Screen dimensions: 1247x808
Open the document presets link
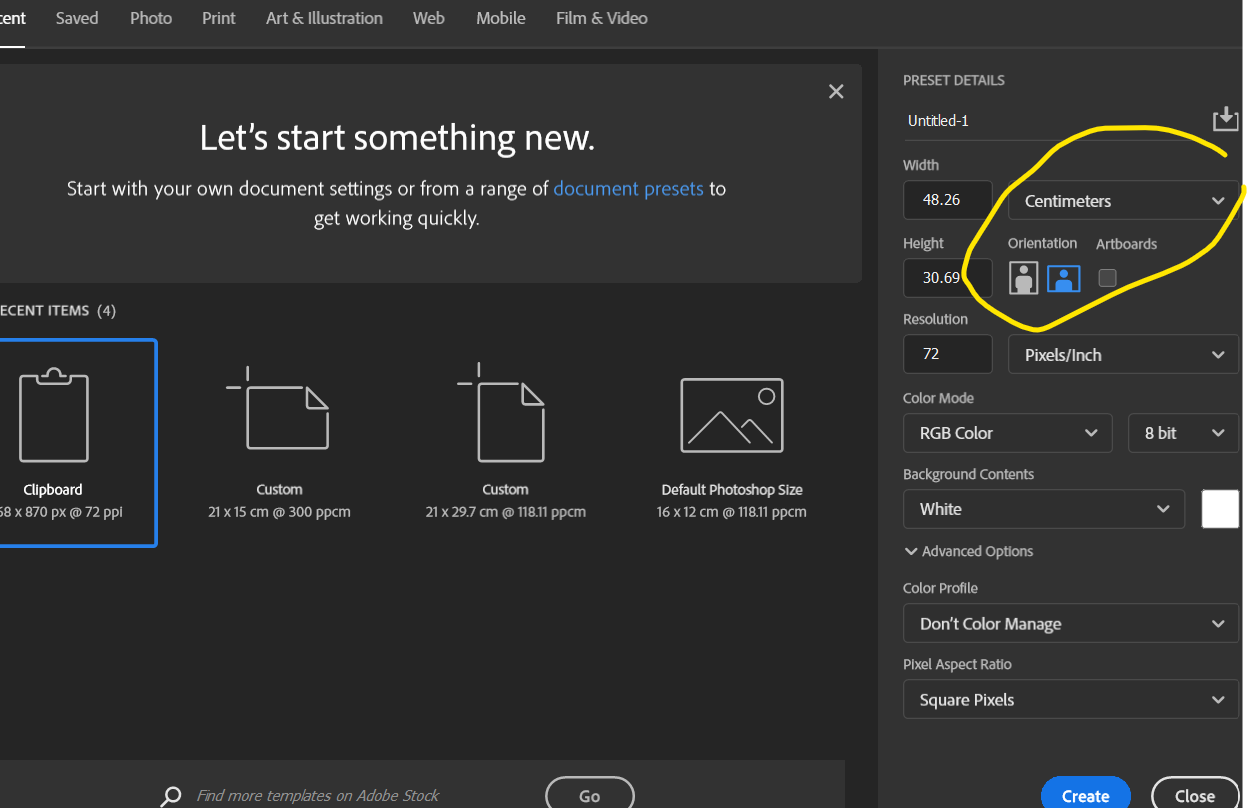[x=628, y=188]
